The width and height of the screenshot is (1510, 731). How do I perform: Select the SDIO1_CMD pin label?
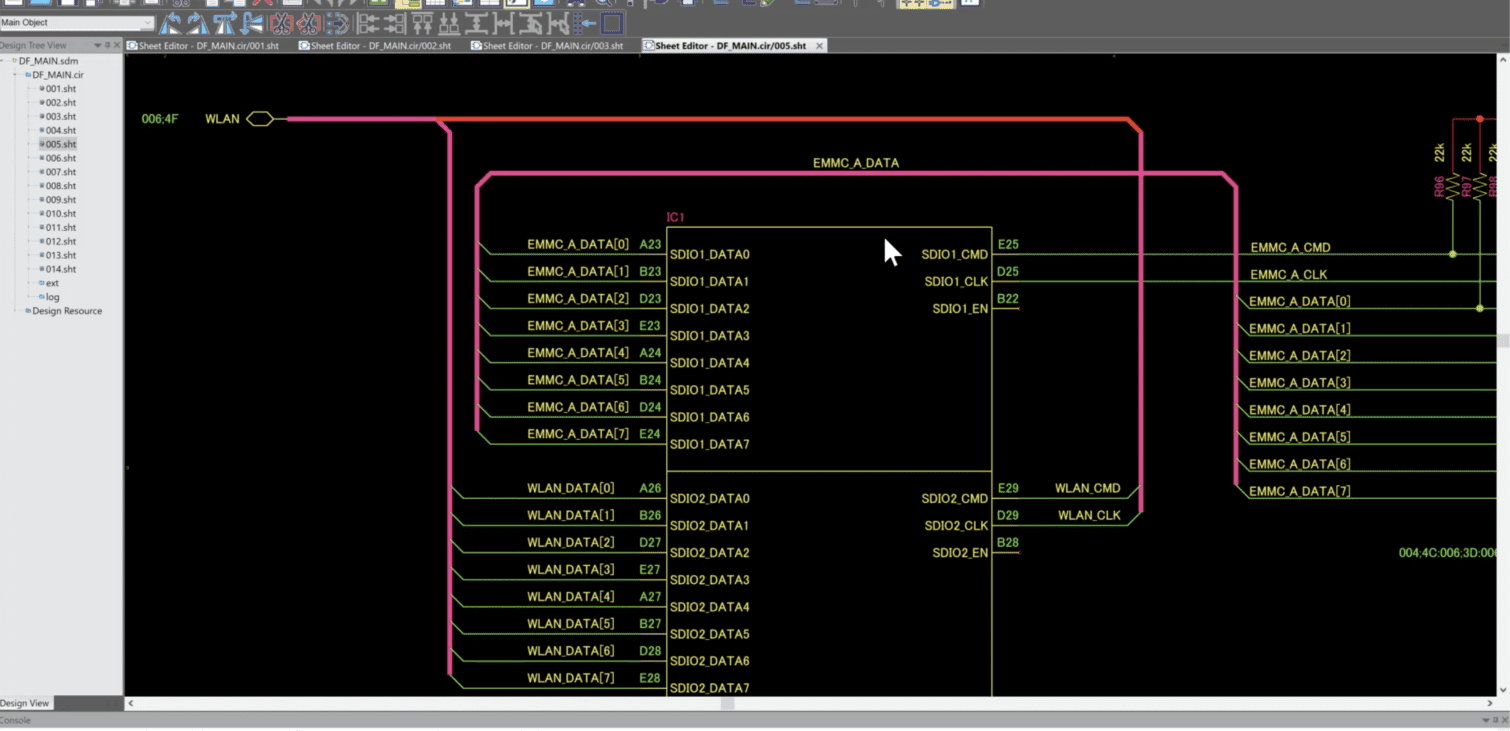pyautogui.click(x=955, y=254)
